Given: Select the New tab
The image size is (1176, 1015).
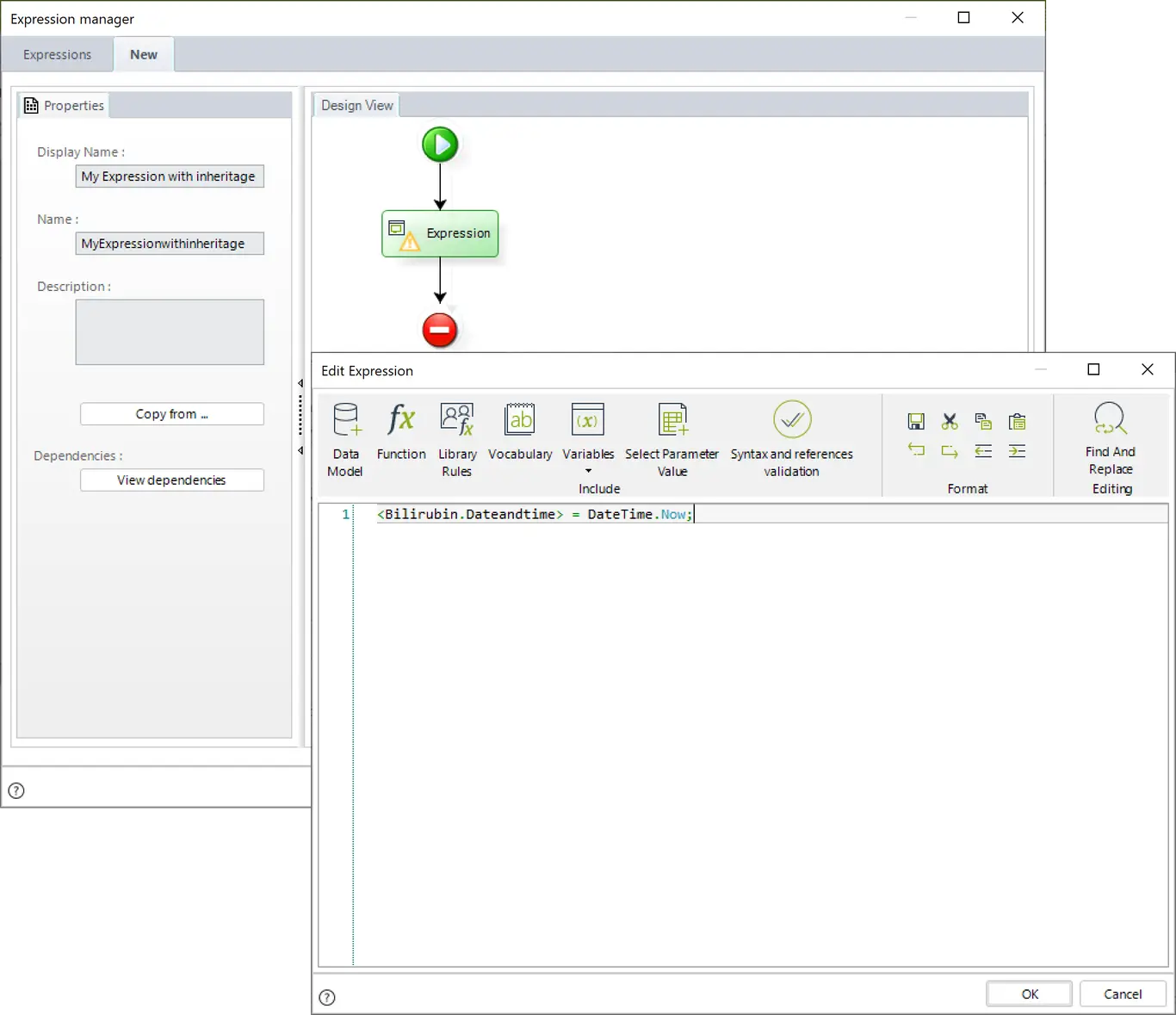Looking at the screenshot, I should pos(144,54).
